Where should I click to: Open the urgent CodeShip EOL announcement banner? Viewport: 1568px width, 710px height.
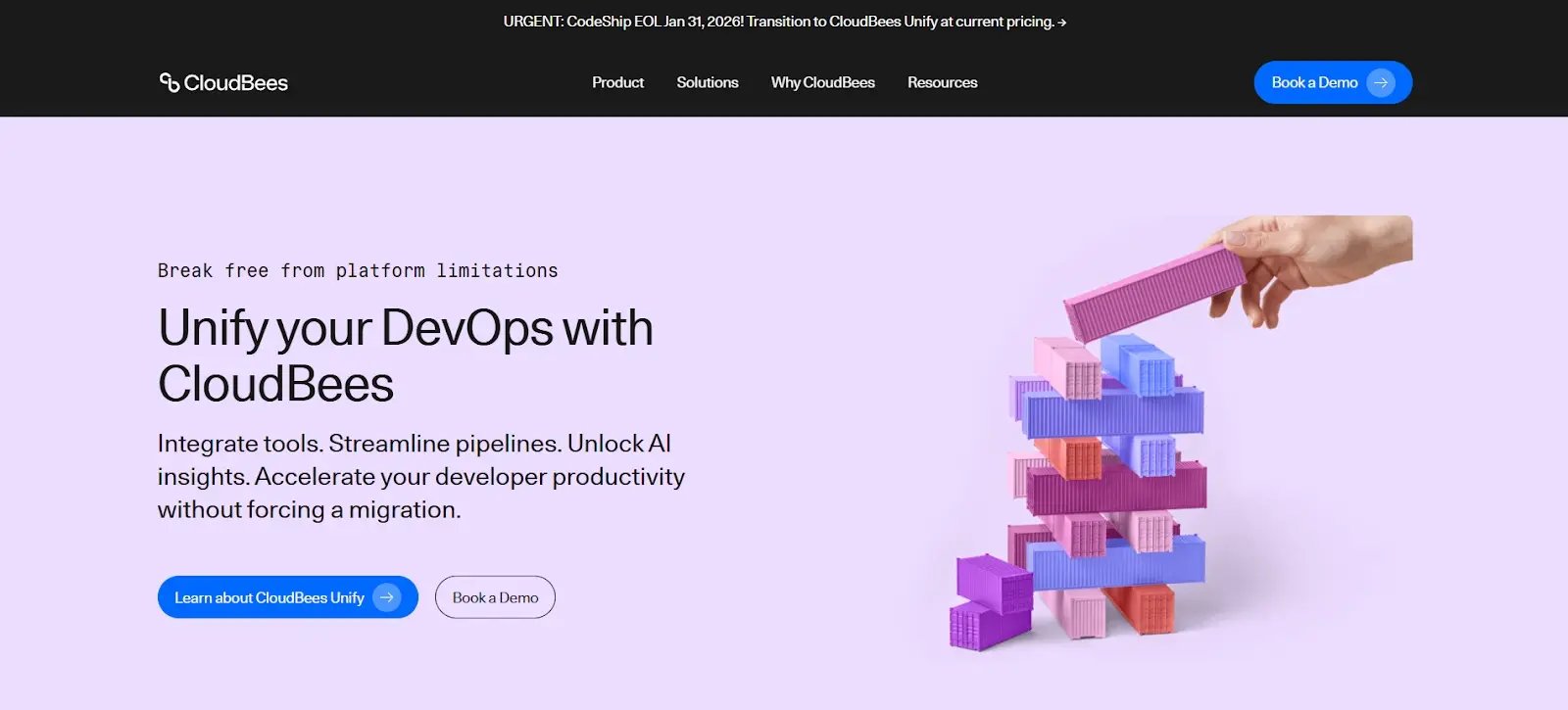coord(784,22)
